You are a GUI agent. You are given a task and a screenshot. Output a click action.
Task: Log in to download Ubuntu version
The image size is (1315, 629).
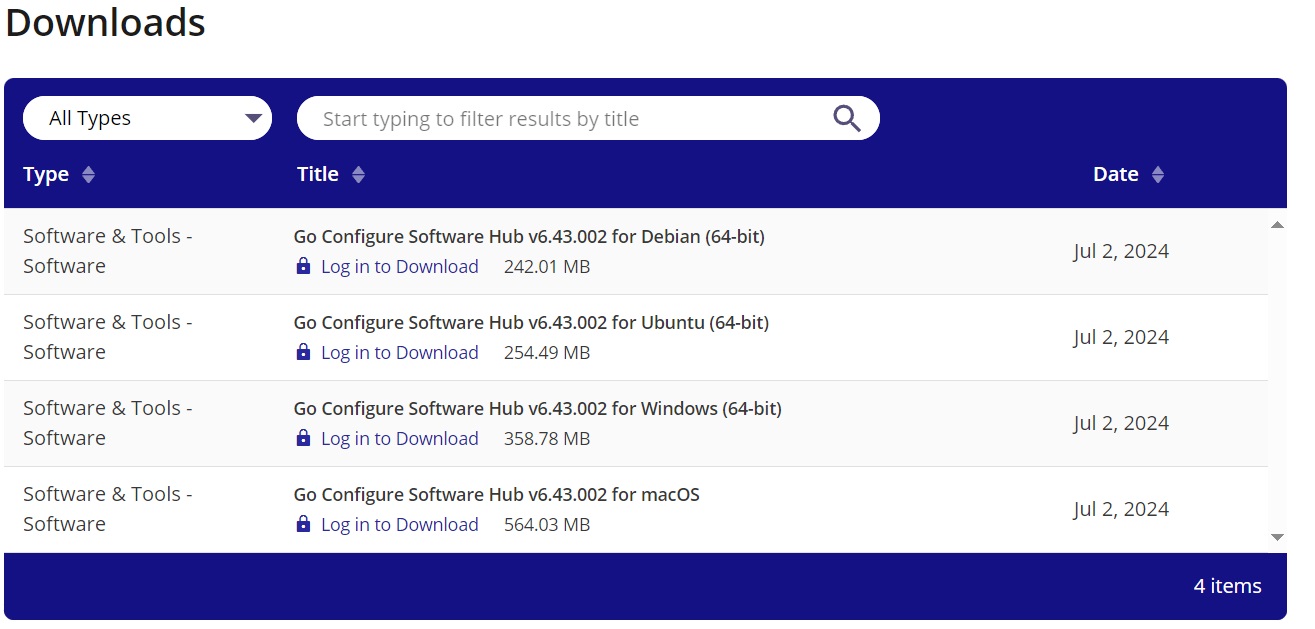(399, 353)
